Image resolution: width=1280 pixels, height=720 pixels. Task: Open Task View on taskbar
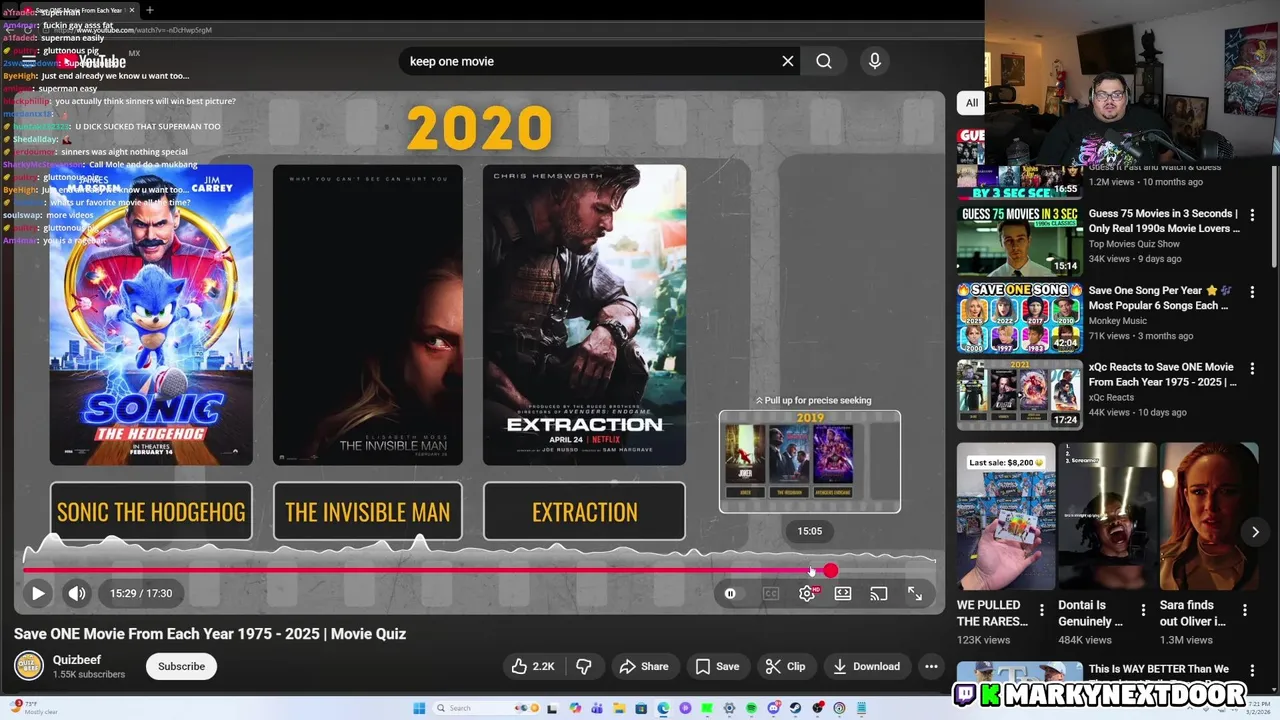pyautogui.click(x=552, y=708)
